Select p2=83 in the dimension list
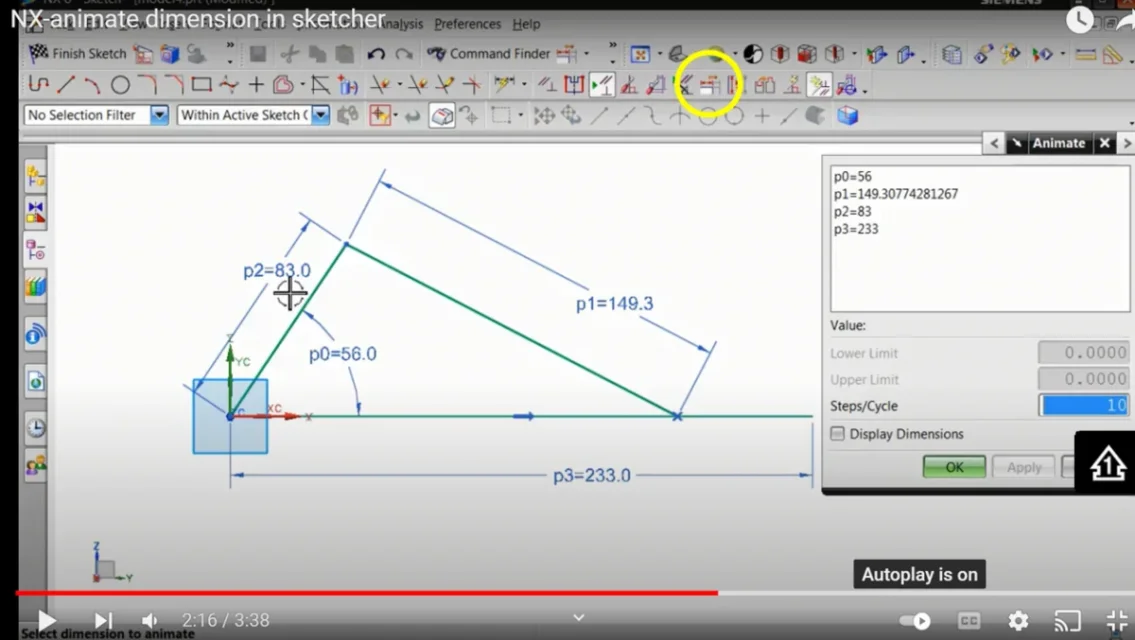1135x640 pixels. click(x=852, y=212)
